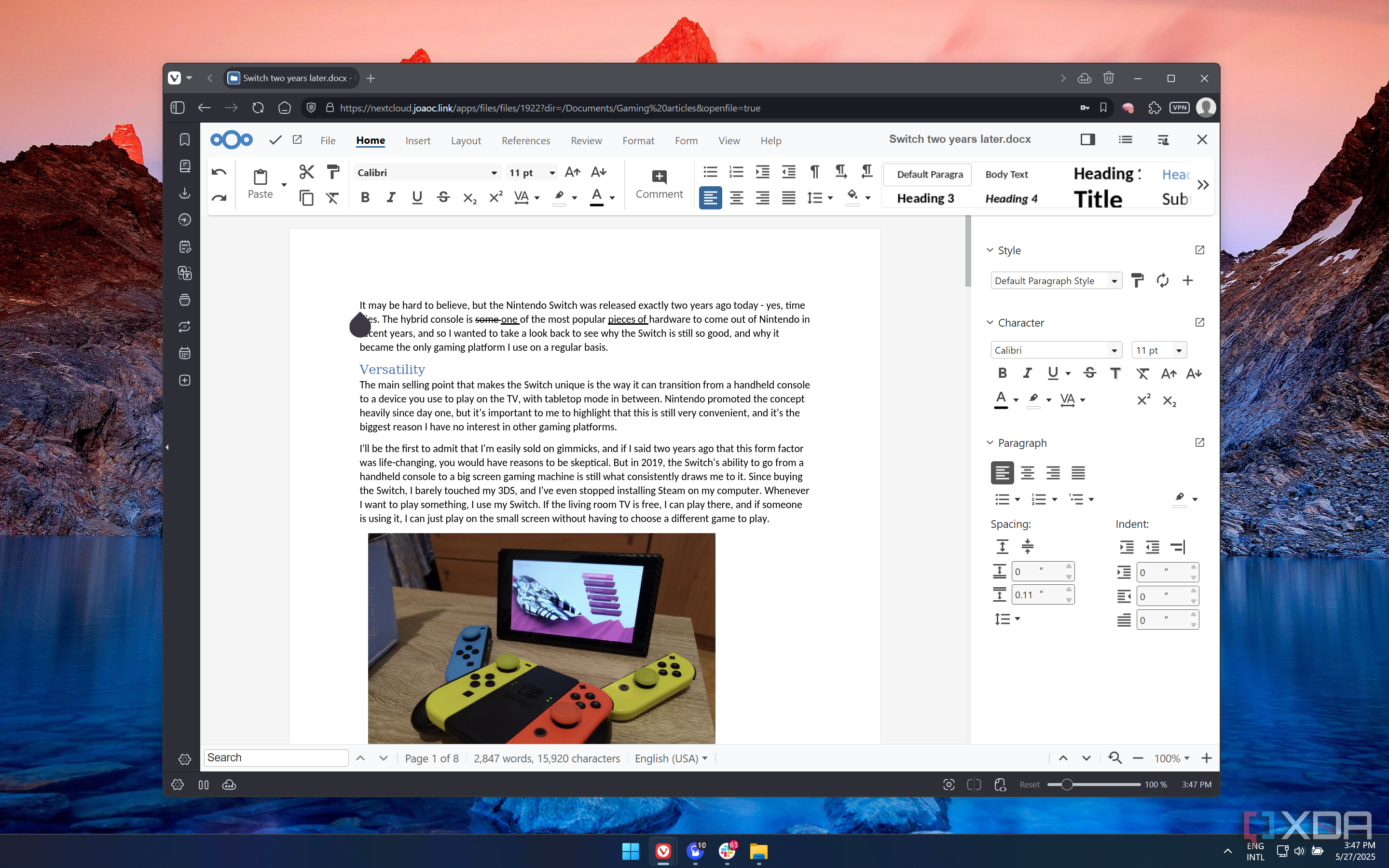Open the sidebar toggle icon next to document title

[x=1087, y=139]
